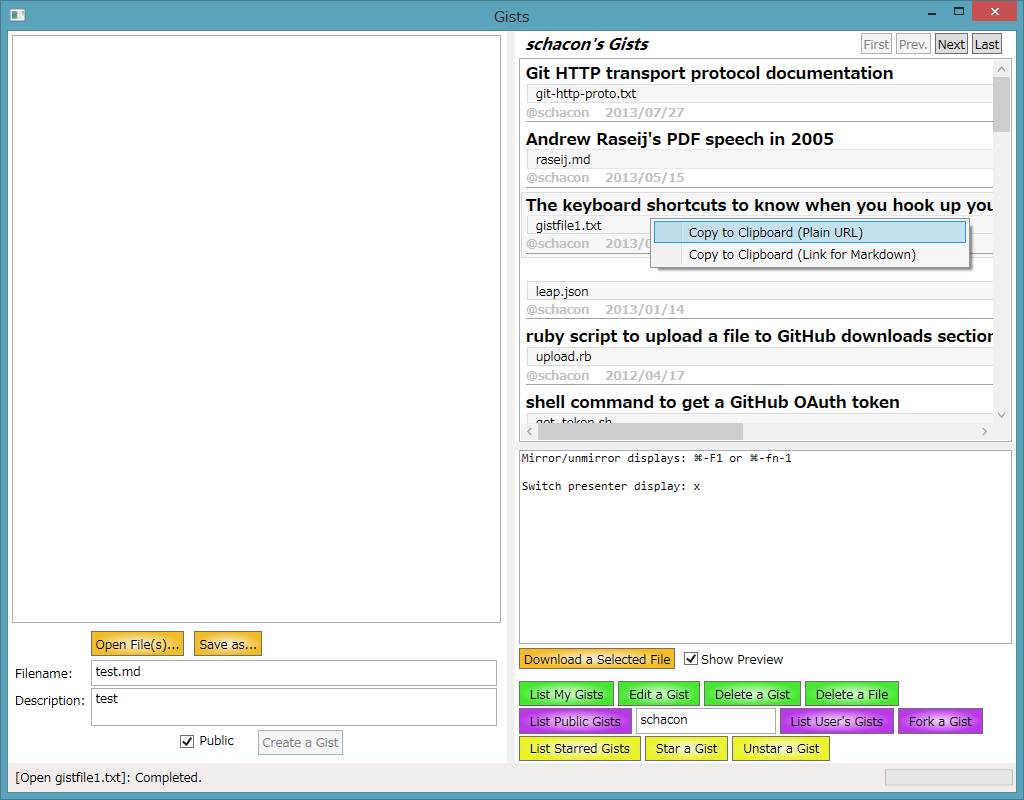The image size is (1024, 800).
Task: Select file upload.rb
Action: 760,357
